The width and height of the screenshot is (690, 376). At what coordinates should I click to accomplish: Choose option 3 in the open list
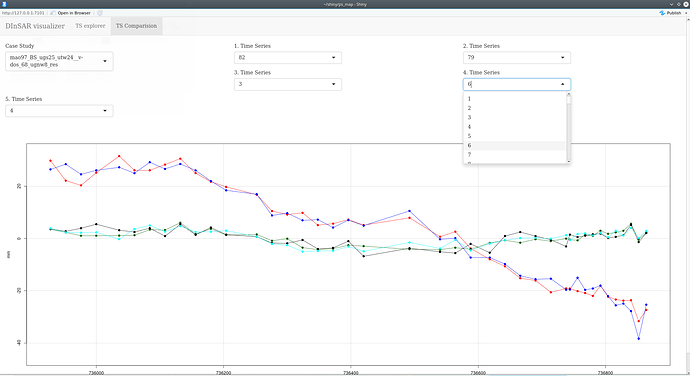coord(514,118)
